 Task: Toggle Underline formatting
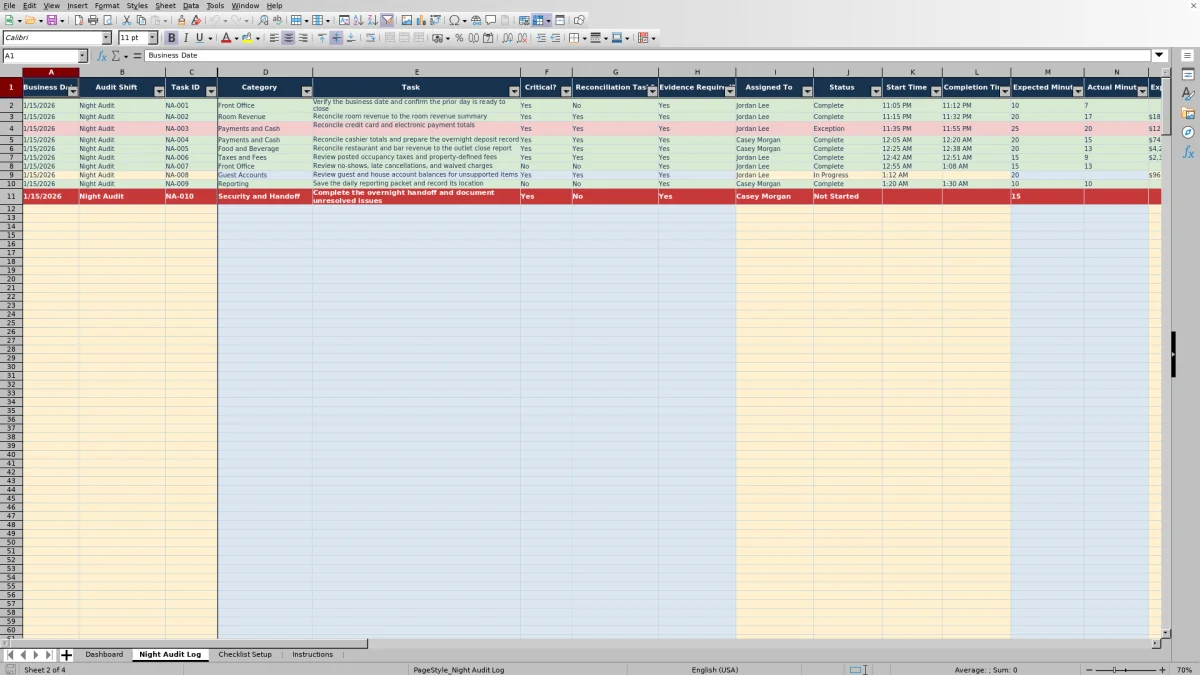click(199, 38)
